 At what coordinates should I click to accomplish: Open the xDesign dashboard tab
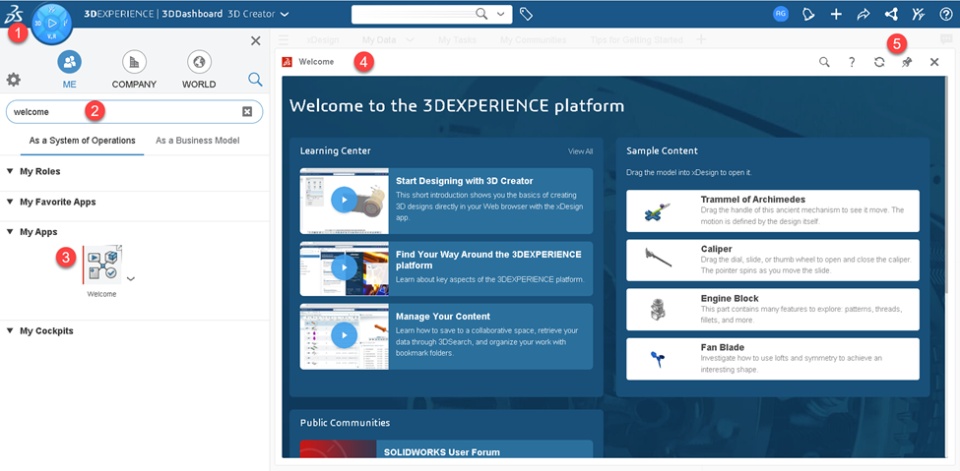coord(323,40)
